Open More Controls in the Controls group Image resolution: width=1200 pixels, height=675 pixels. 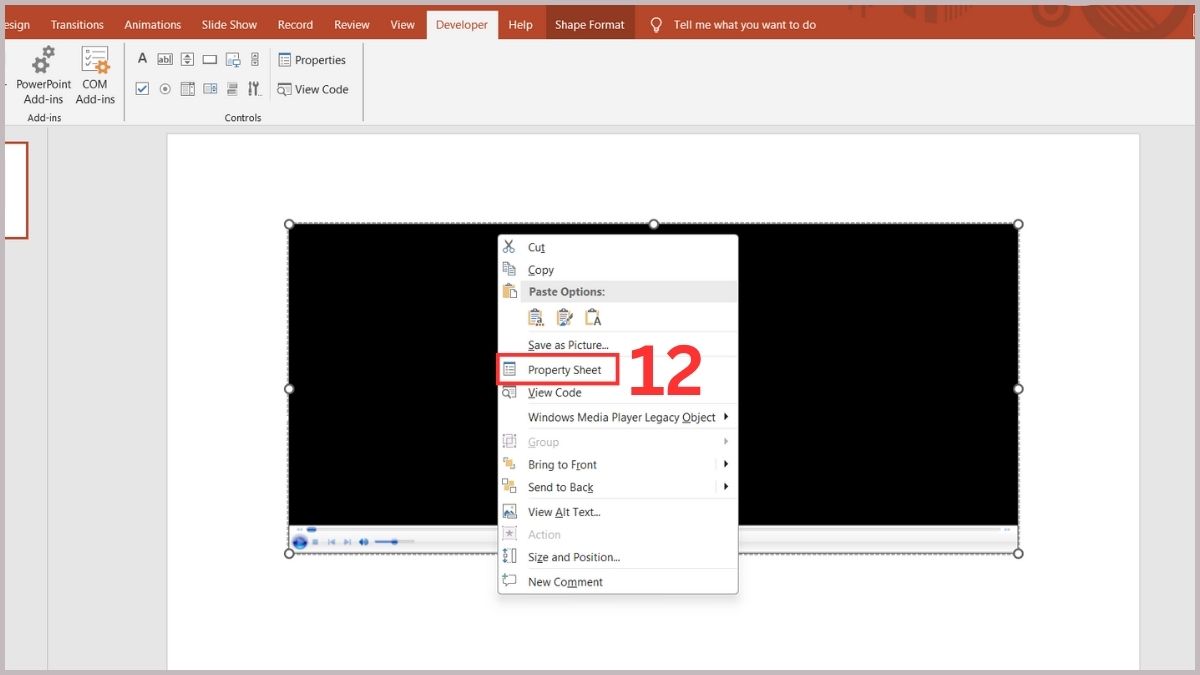tap(255, 88)
